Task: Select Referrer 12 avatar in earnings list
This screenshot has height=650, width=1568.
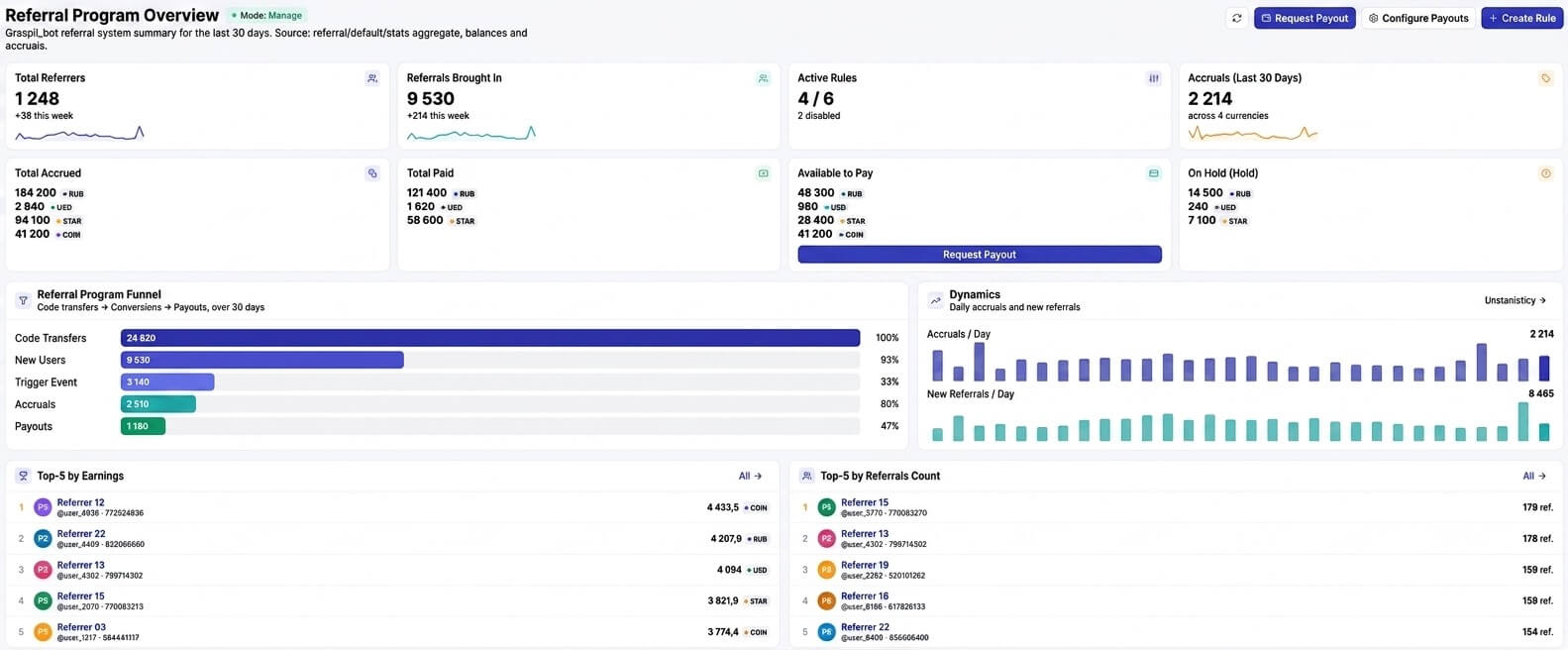Action: pos(43,507)
